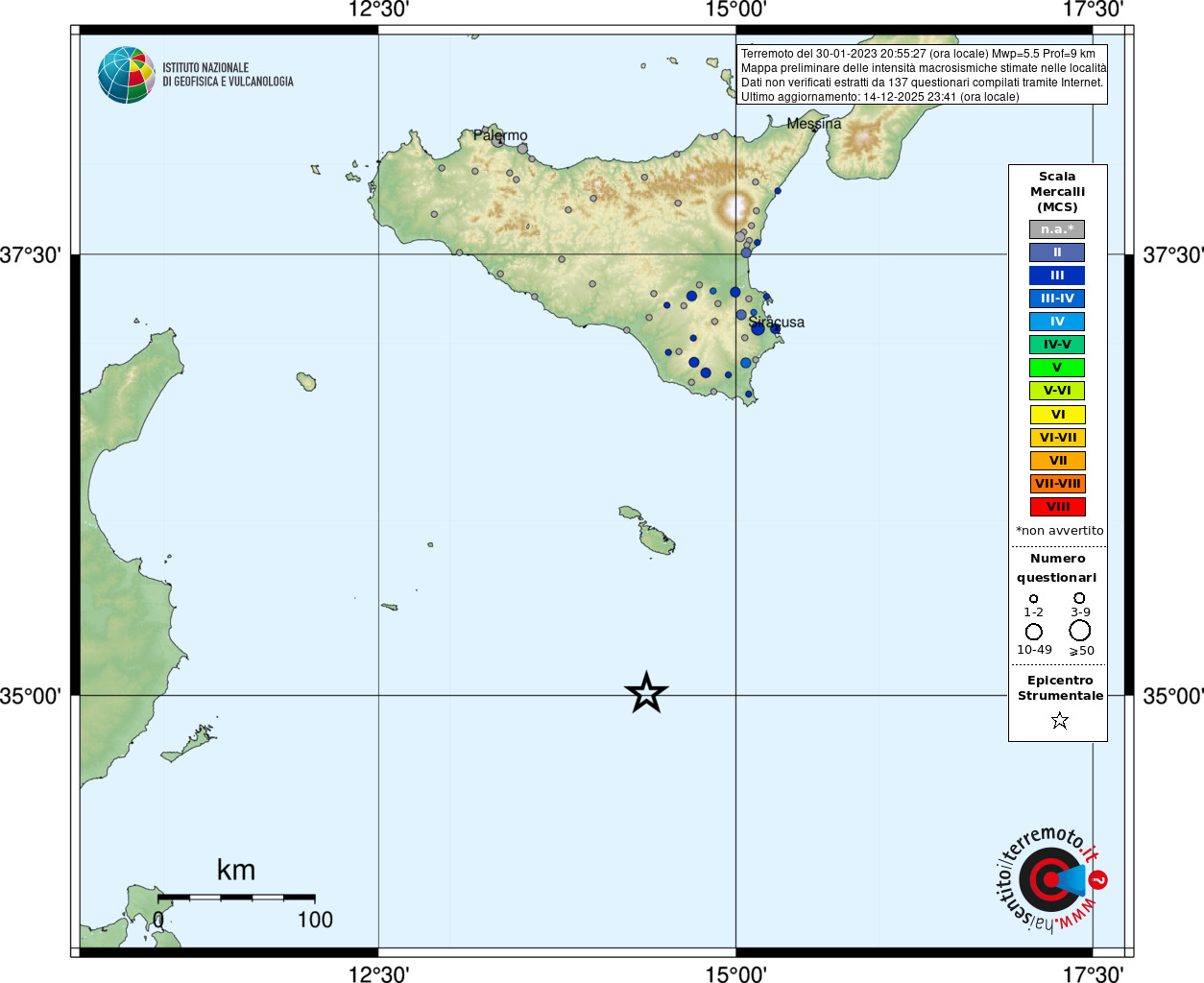This screenshot has height=983, width=1204.
Task: Click the orange VII intensity swatch
Action: click(1057, 461)
